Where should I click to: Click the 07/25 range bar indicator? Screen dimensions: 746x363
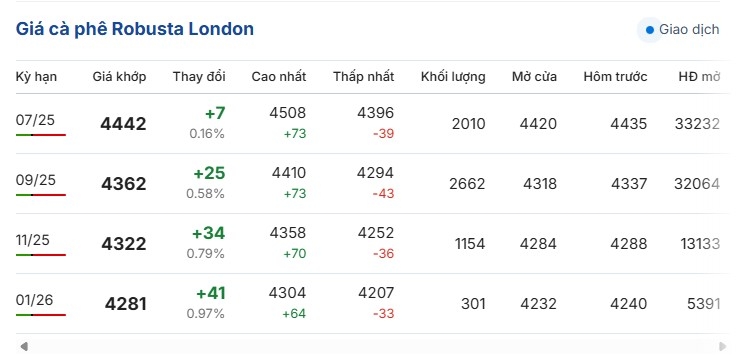(40, 135)
